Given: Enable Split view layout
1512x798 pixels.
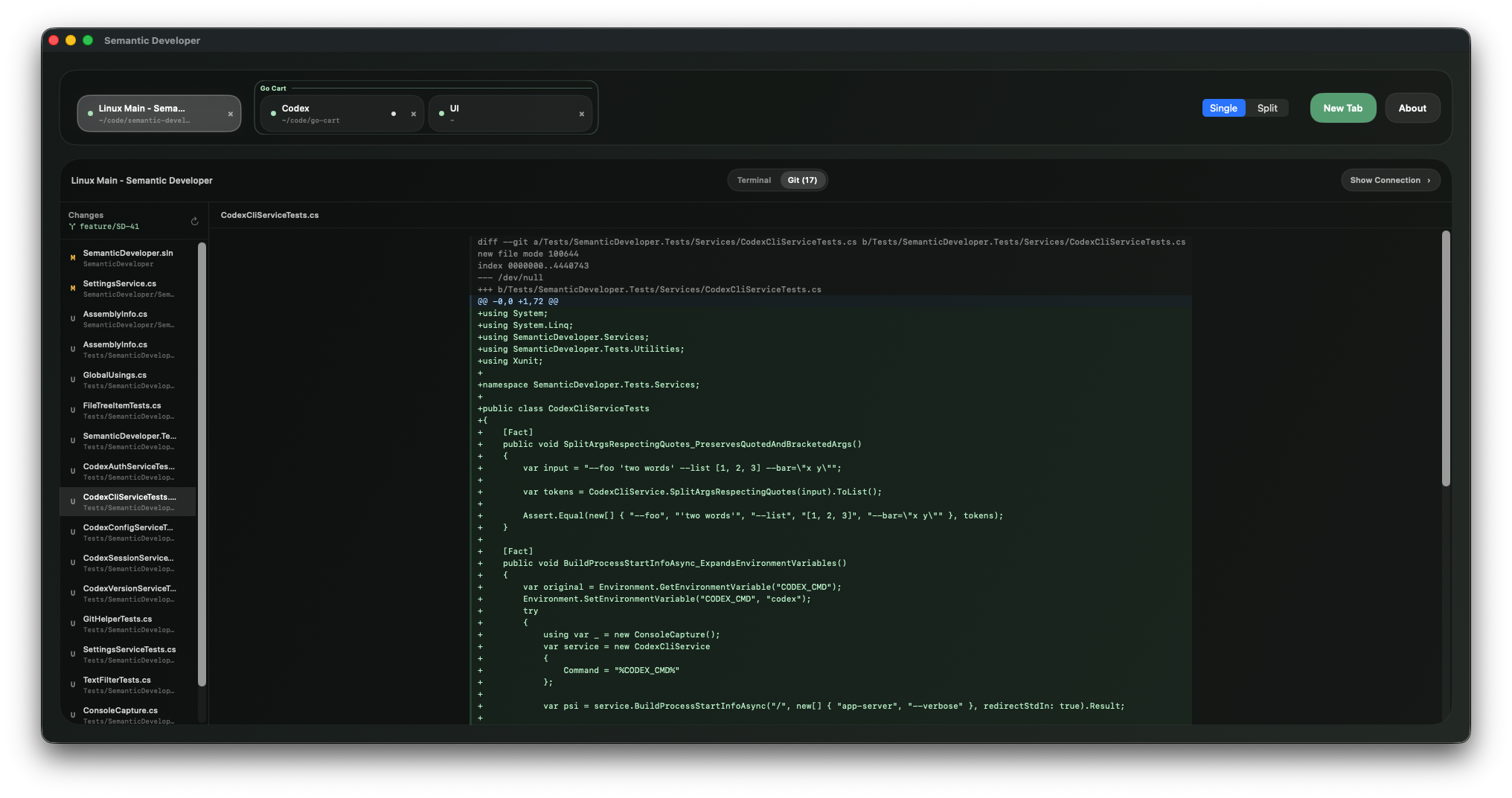Looking at the screenshot, I should tap(1267, 108).
